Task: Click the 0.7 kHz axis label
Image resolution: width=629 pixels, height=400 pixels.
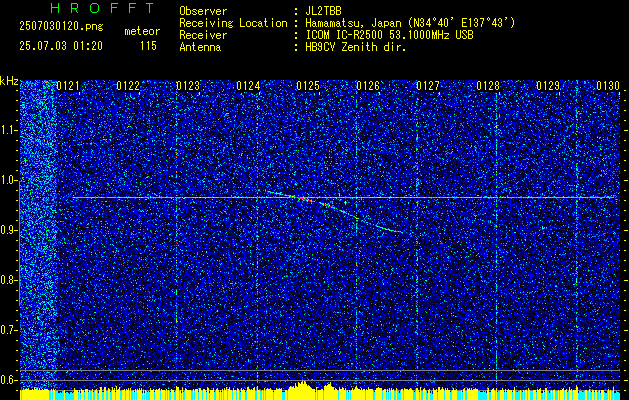Action: coord(9,330)
